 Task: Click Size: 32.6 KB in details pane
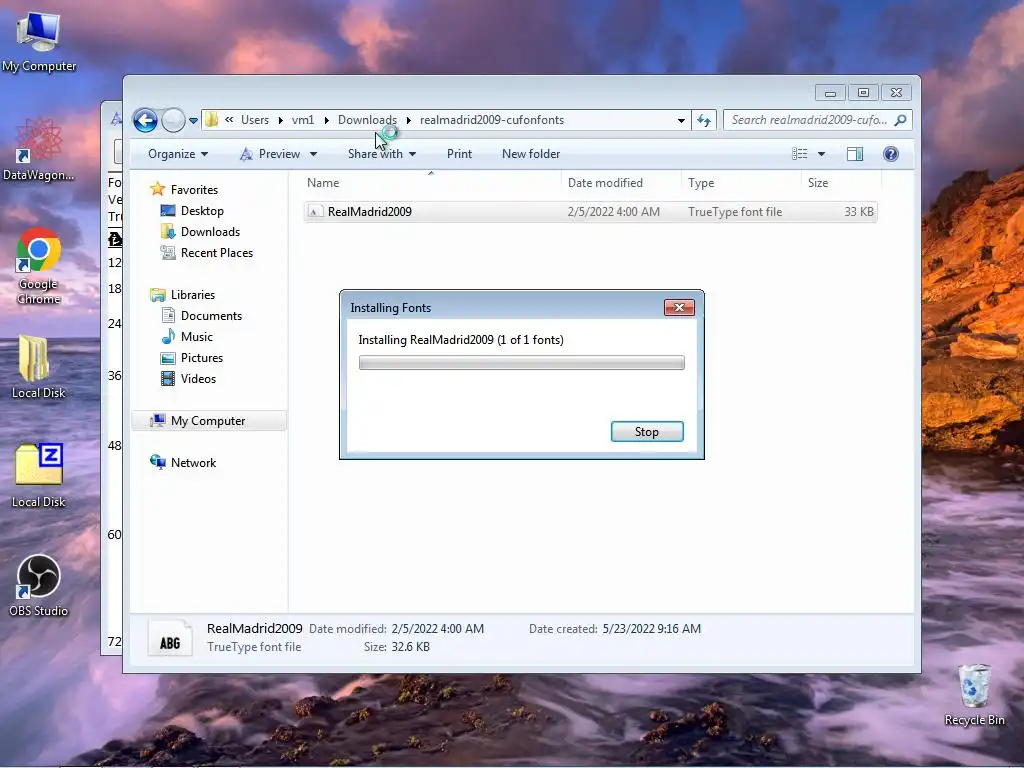click(x=396, y=647)
